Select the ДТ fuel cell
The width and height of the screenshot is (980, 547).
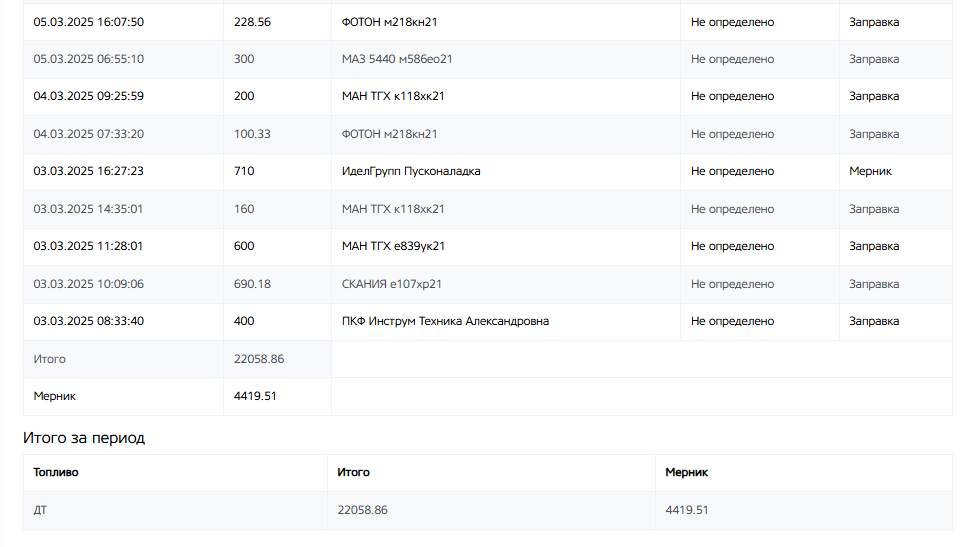(x=41, y=510)
